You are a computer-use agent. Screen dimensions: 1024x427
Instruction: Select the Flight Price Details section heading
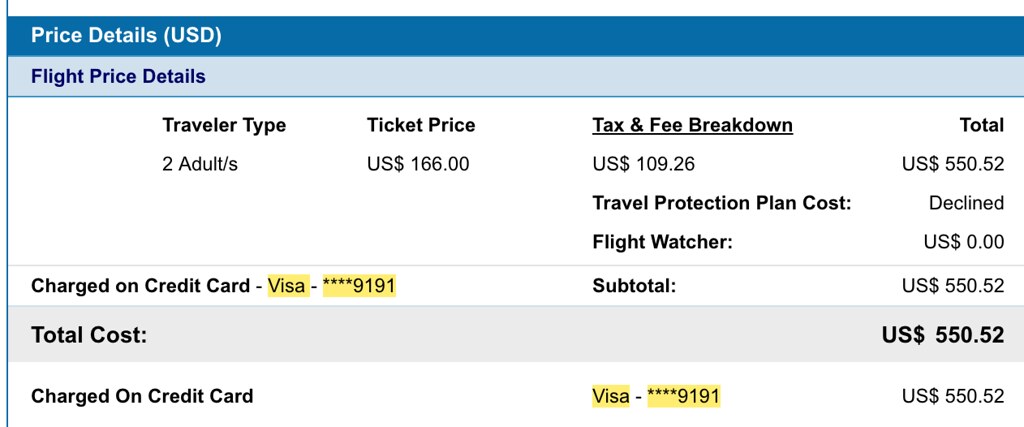point(118,76)
